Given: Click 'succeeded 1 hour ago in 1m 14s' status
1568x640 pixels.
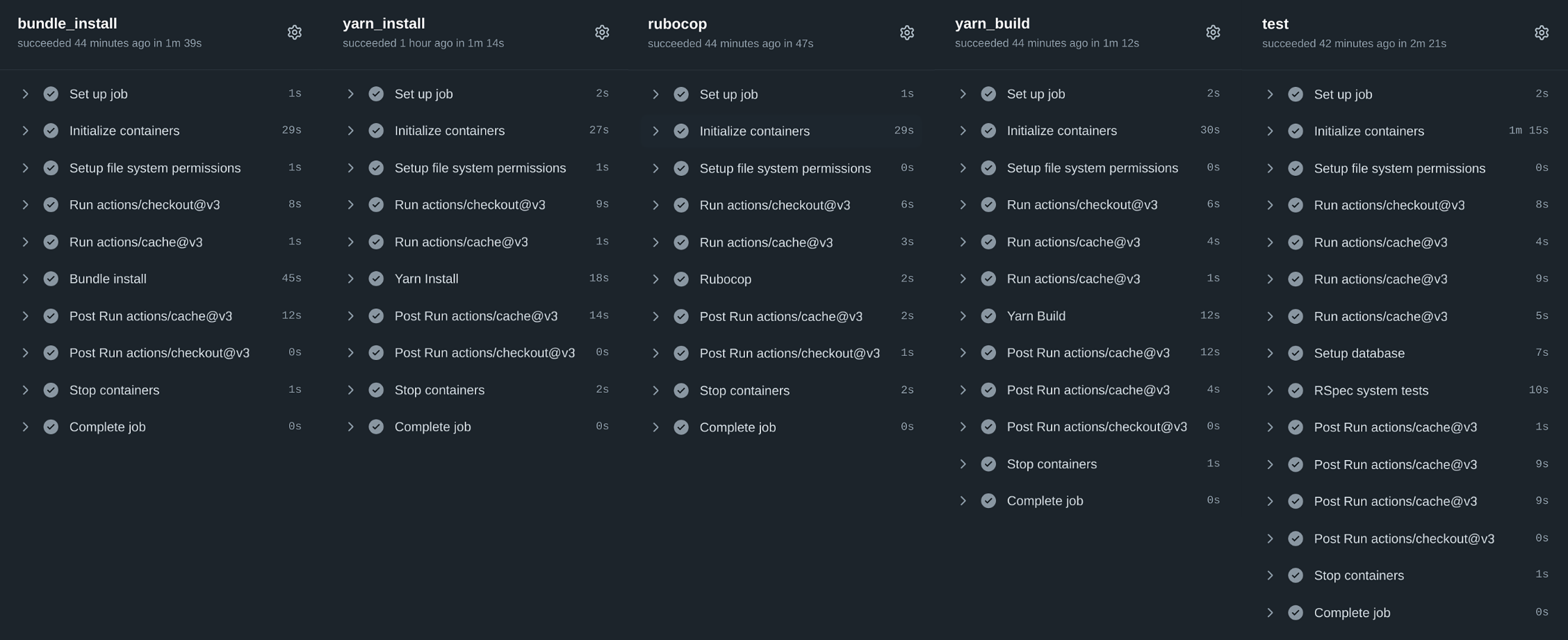Looking at the screenshot, I should tap(423, 43).
